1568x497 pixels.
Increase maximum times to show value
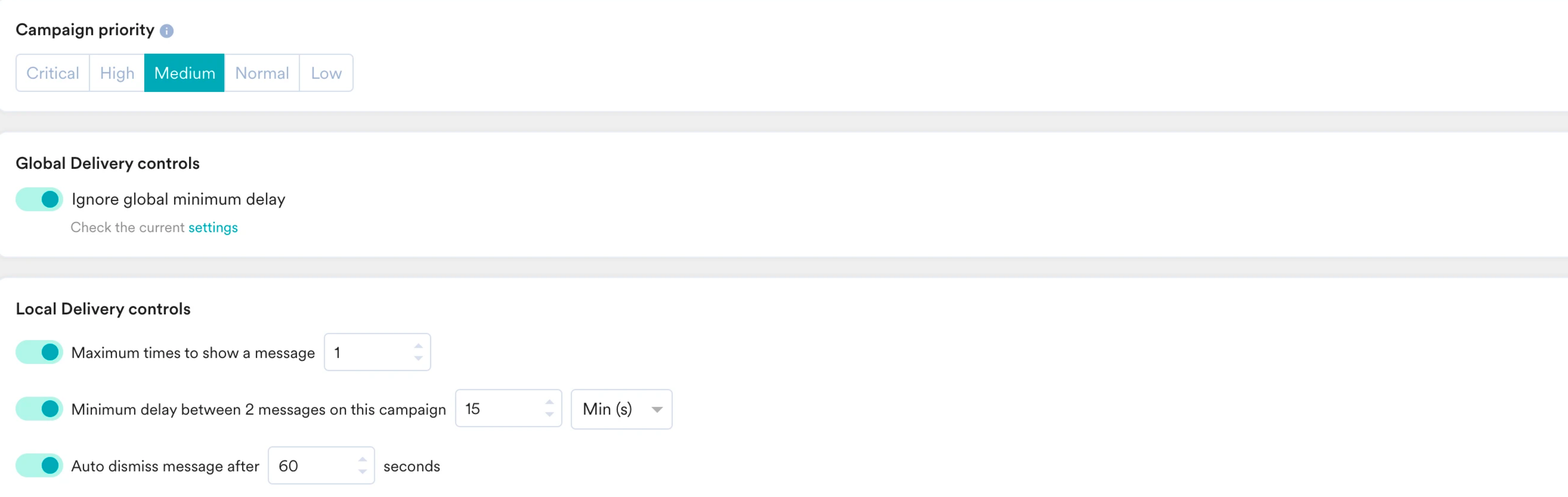(418, 345)
